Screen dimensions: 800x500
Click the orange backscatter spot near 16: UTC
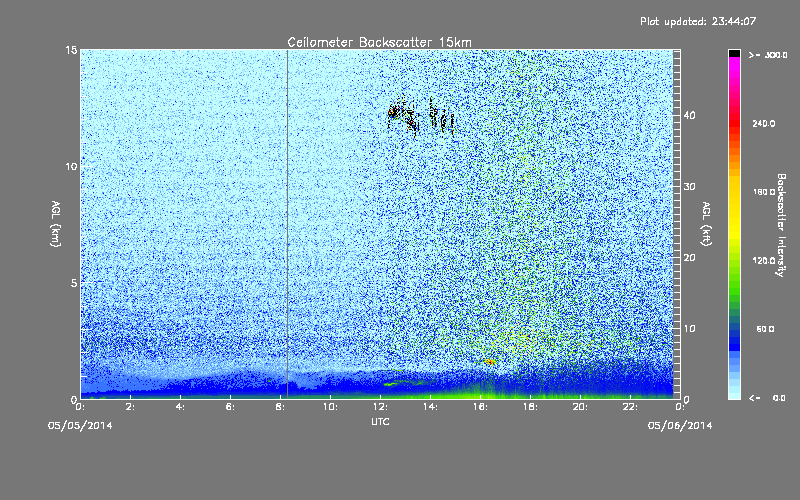489,362
